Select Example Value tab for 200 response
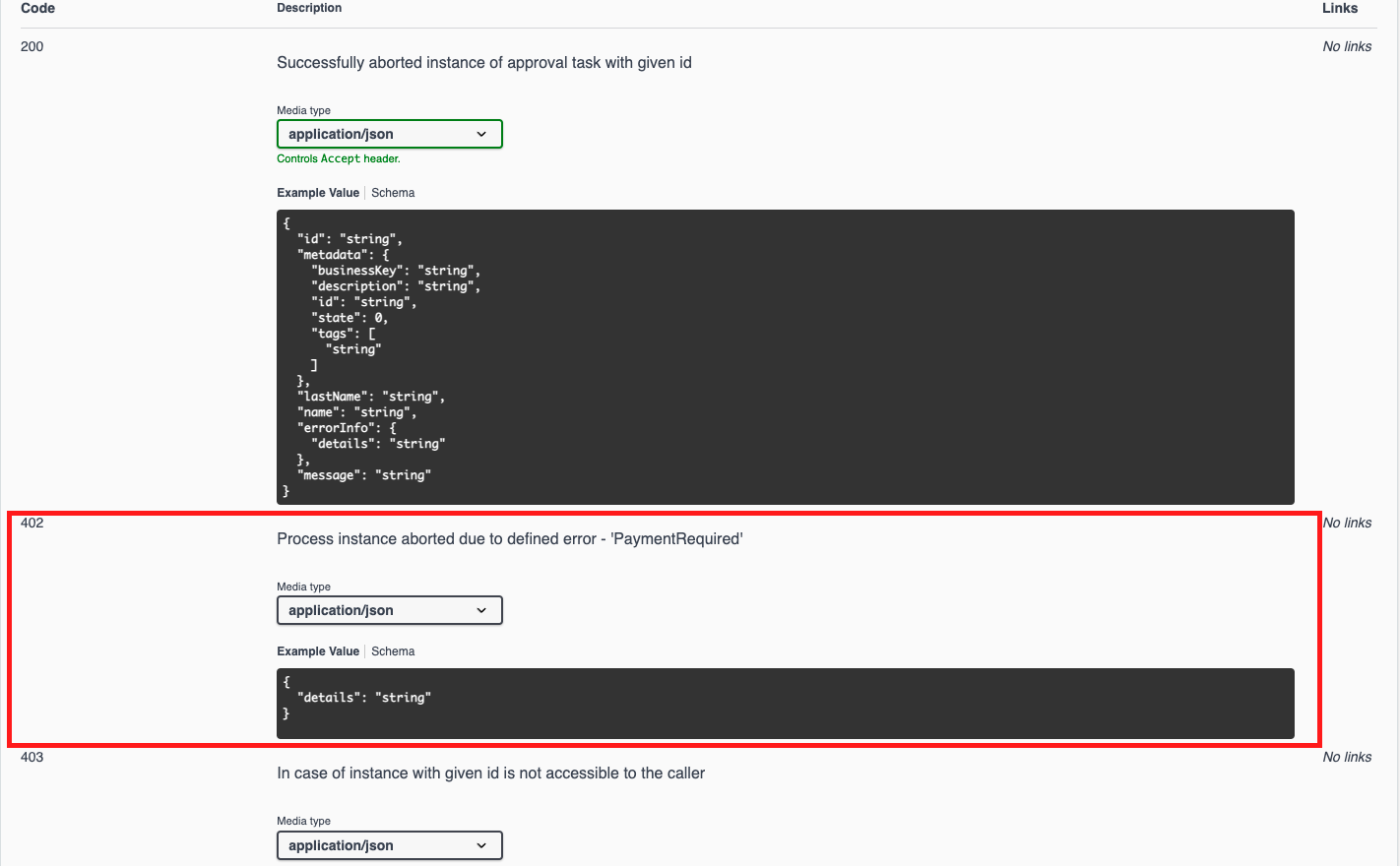 click(x=318, y=193)
